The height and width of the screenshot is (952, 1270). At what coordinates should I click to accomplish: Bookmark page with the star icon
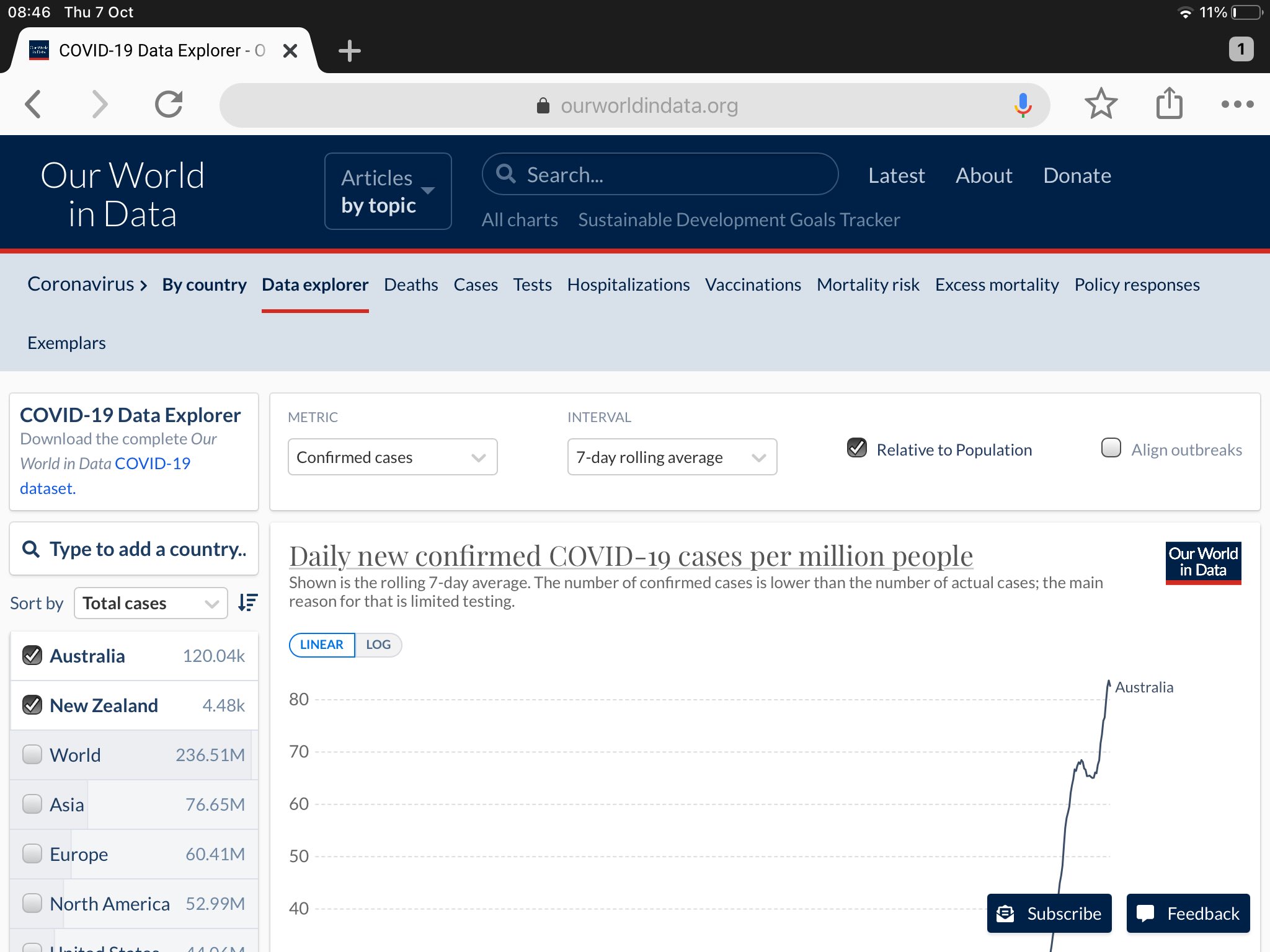click(x=1101, y=104)
